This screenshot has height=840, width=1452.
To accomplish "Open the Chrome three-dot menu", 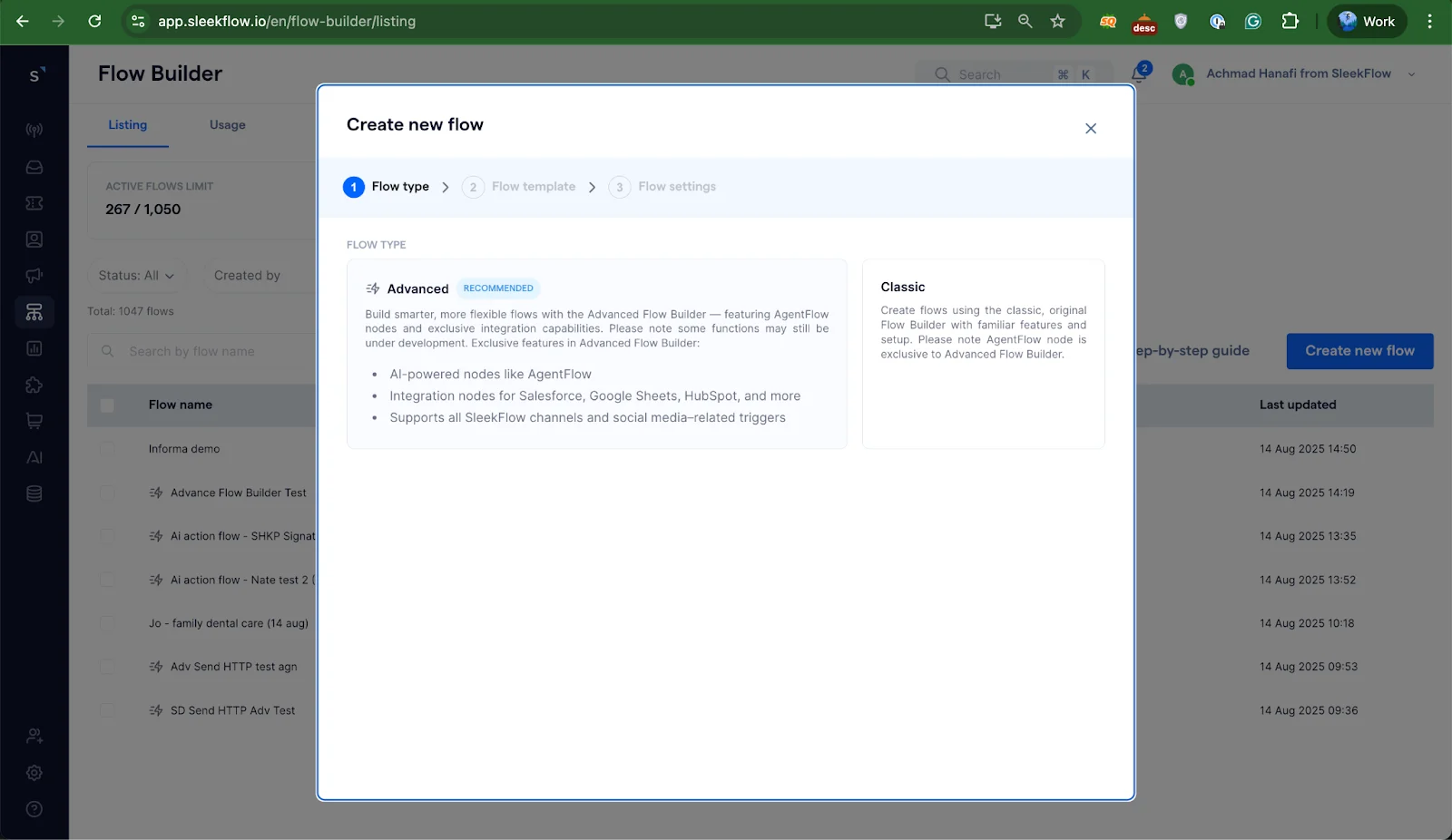I will [1429, 21].
